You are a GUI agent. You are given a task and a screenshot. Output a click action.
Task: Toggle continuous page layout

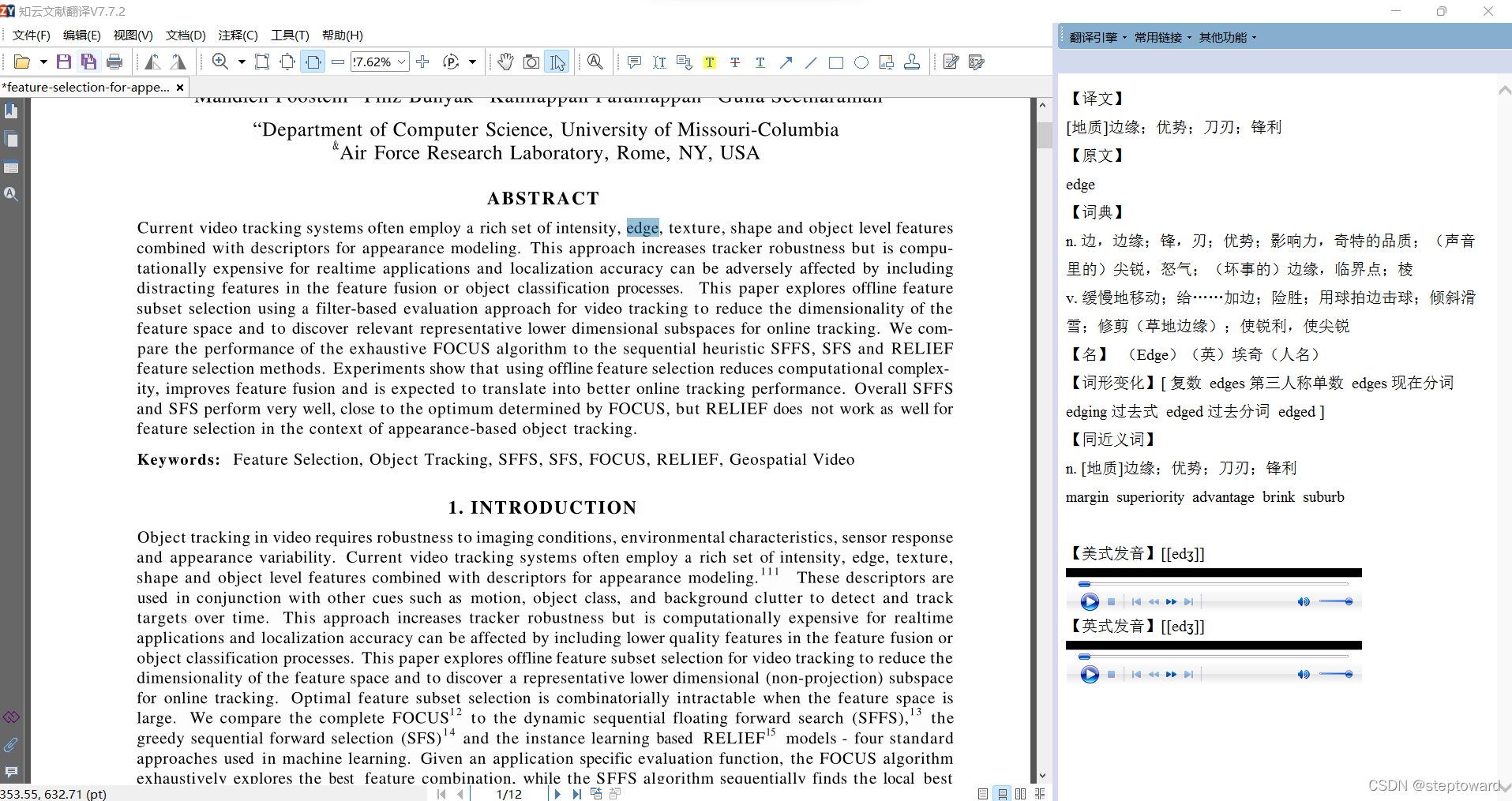[x=1002, y=794]
